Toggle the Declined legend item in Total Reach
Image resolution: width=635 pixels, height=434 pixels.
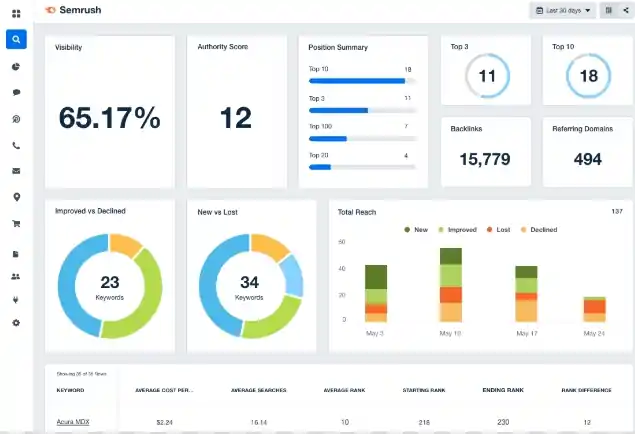tap(539, 230)
